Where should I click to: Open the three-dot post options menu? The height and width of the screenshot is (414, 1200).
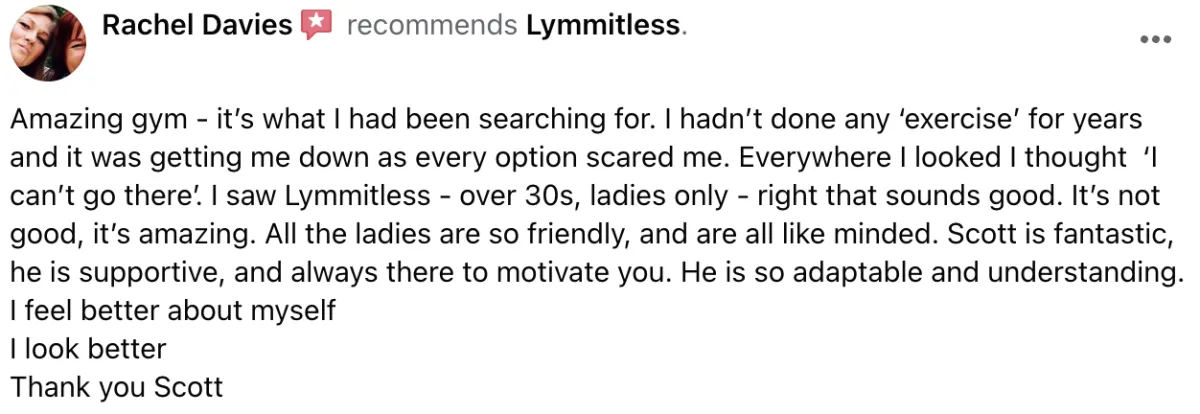tap(1155, 40)
